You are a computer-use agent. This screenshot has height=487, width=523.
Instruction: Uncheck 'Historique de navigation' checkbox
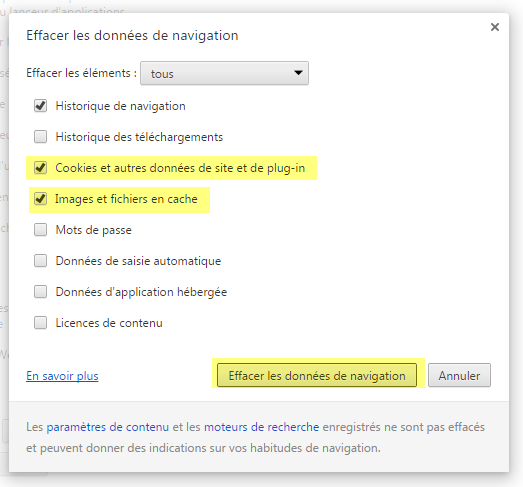pyautogui.click(x=40, y=106)
